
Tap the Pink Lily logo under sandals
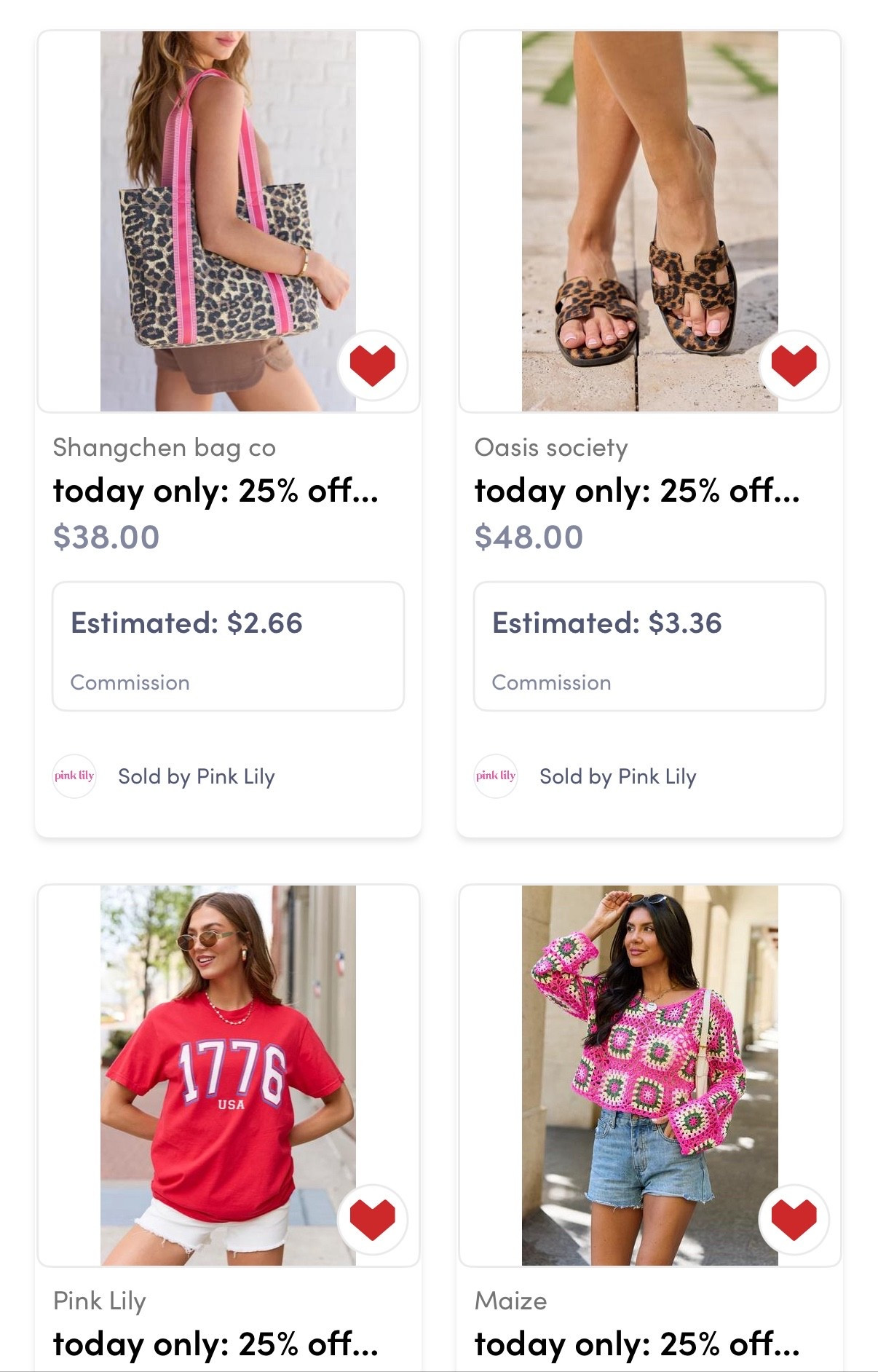(496, 776)
